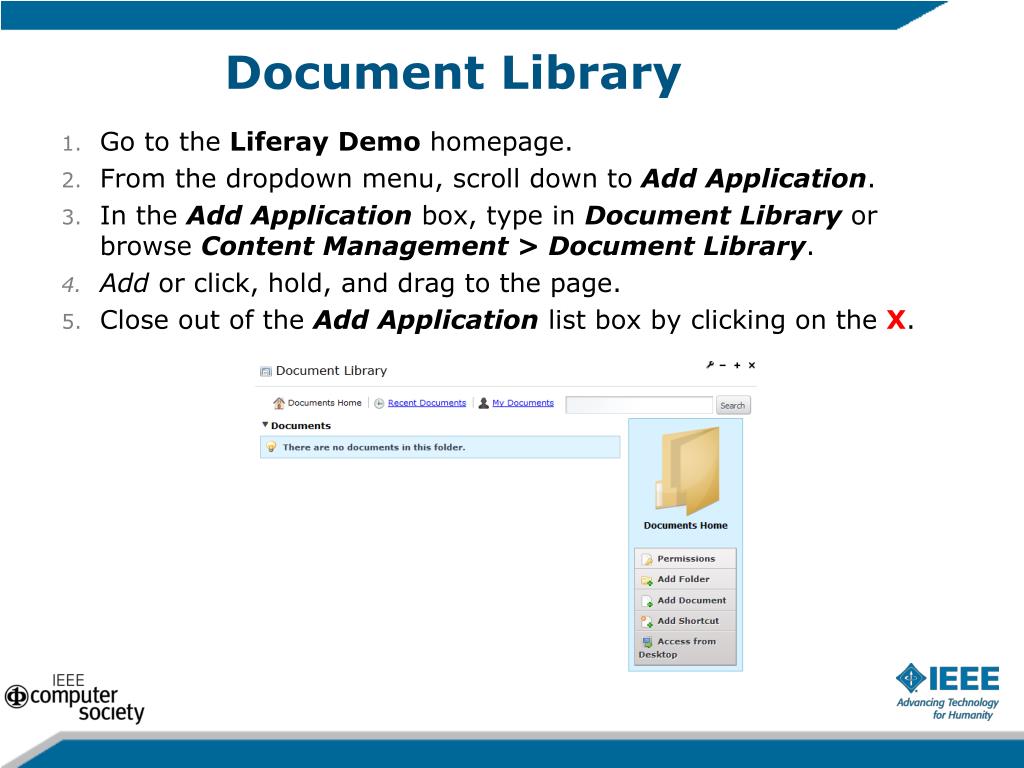1024x768 pixels.
Task: Click the Documents Home house icon
Action: tap(279, 403)
